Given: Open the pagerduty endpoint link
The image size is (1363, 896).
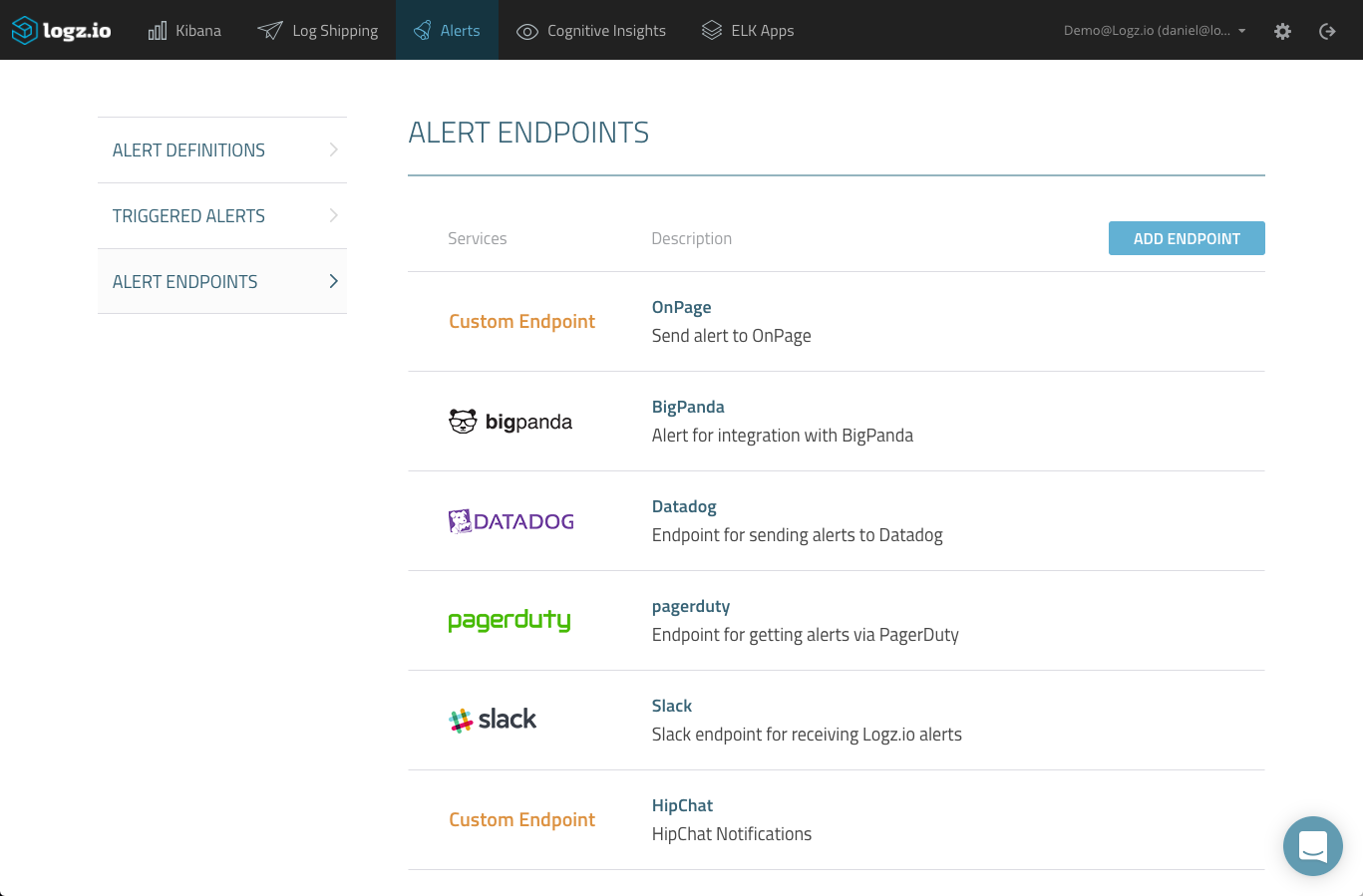Looking at the screenshot, I should [x=691, y=606].
